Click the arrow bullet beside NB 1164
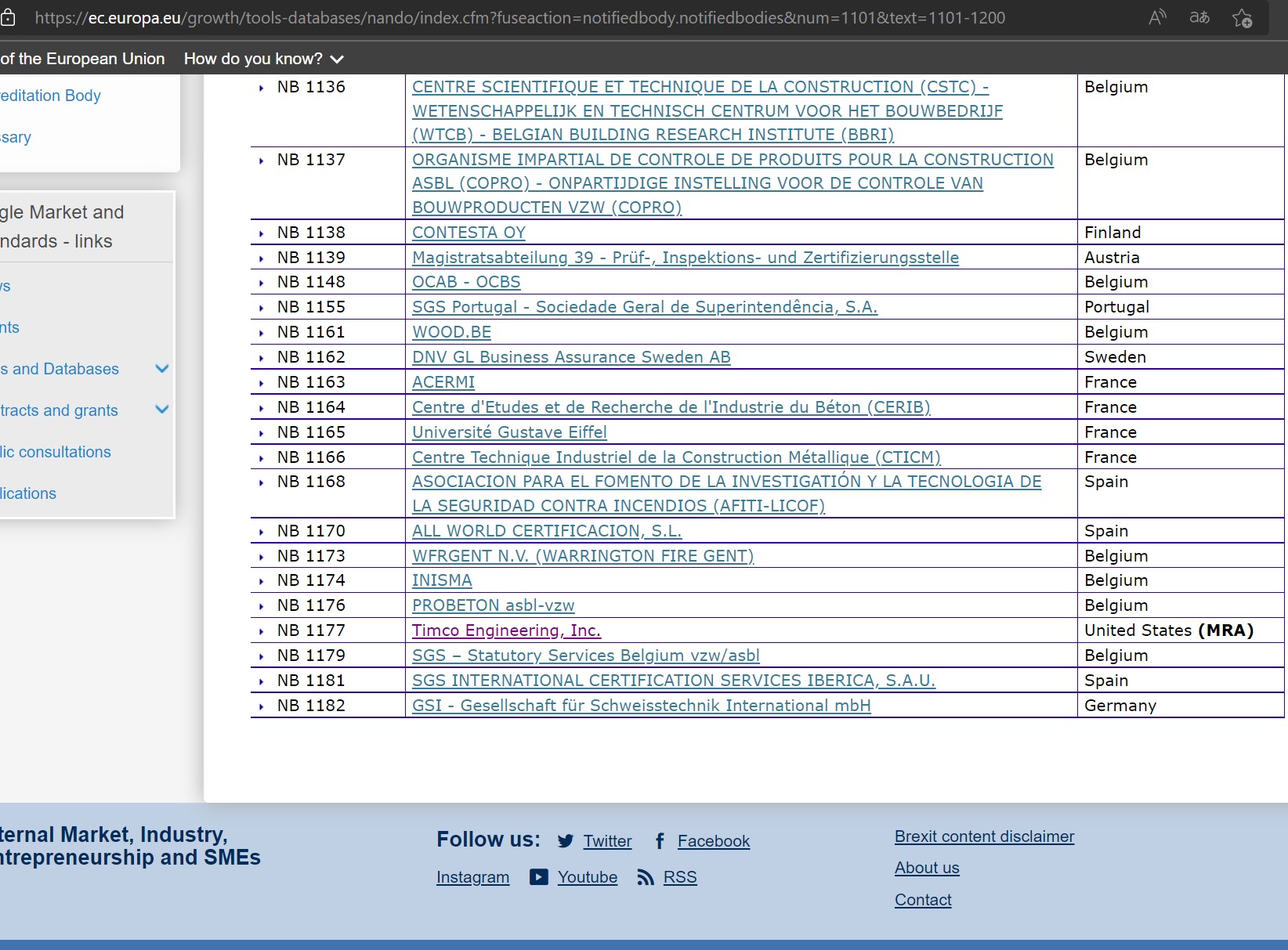This screenshot has width=1288, height=950. (x=262, y=408)
